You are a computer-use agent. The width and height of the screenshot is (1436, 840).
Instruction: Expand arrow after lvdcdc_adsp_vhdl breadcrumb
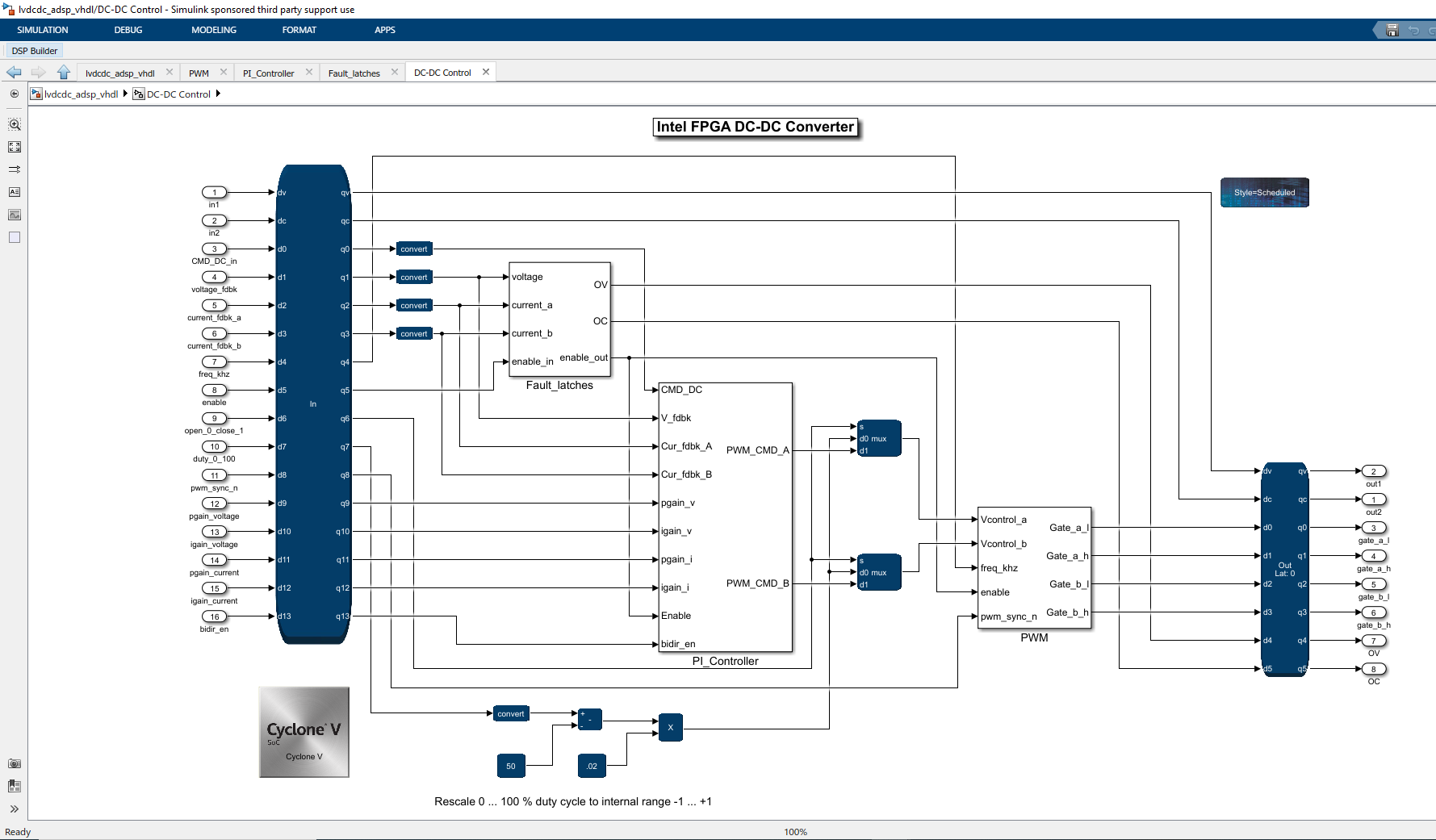[125, 94]
